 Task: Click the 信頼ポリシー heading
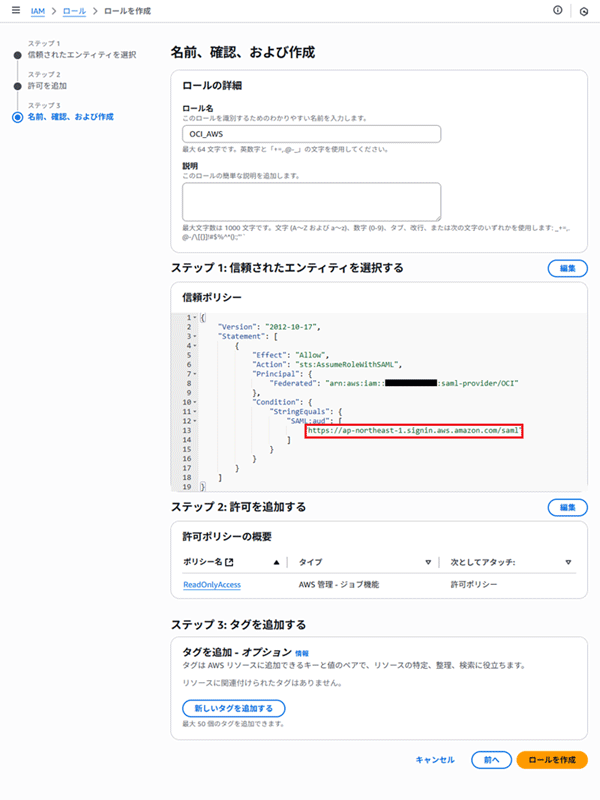212,297
